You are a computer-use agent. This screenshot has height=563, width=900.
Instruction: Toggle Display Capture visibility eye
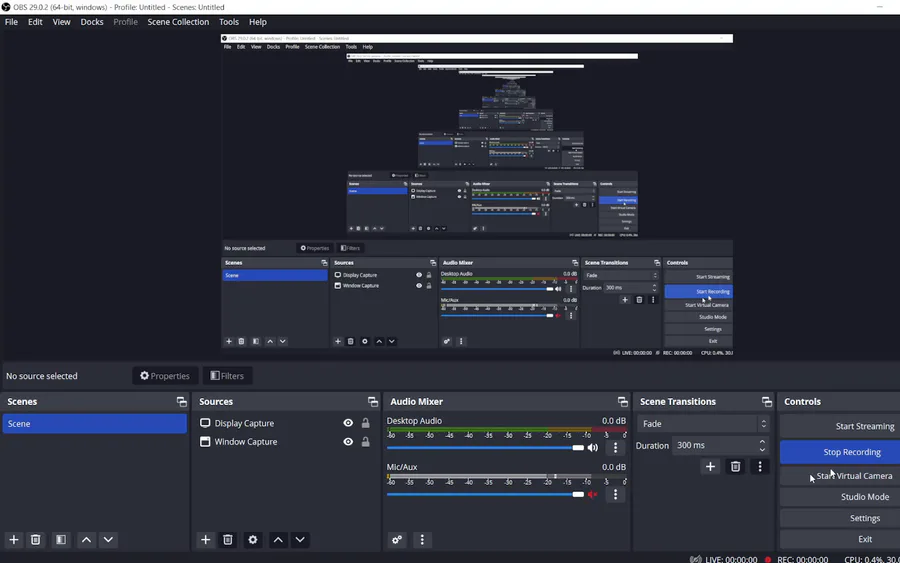(348, 423)
